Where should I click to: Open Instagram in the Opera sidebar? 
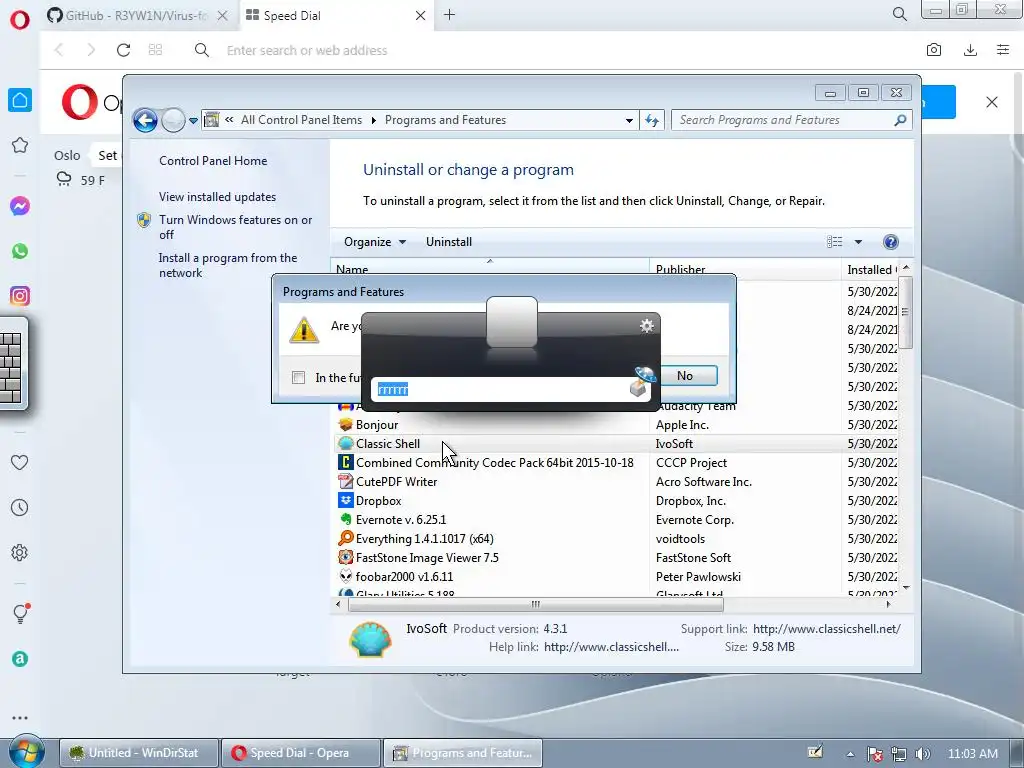pos(20,296)
